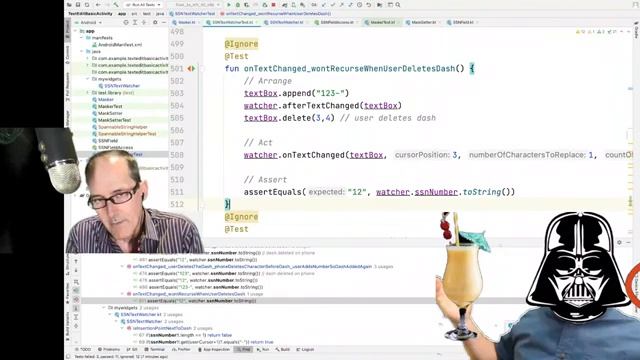This screenshot has width=640, height=360.
Task: Collapse the mywidgets package in project tree
Action: [x=87, y=79]
